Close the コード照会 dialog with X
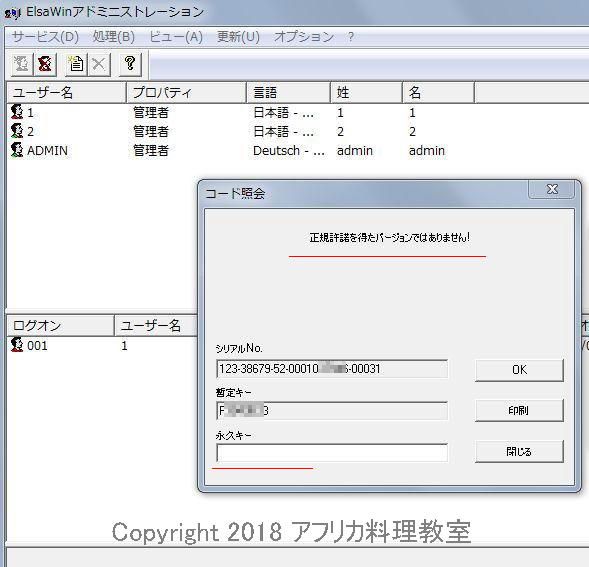Image resolution: width=589 pixels, height=567 pixels. tap(551, 189)
